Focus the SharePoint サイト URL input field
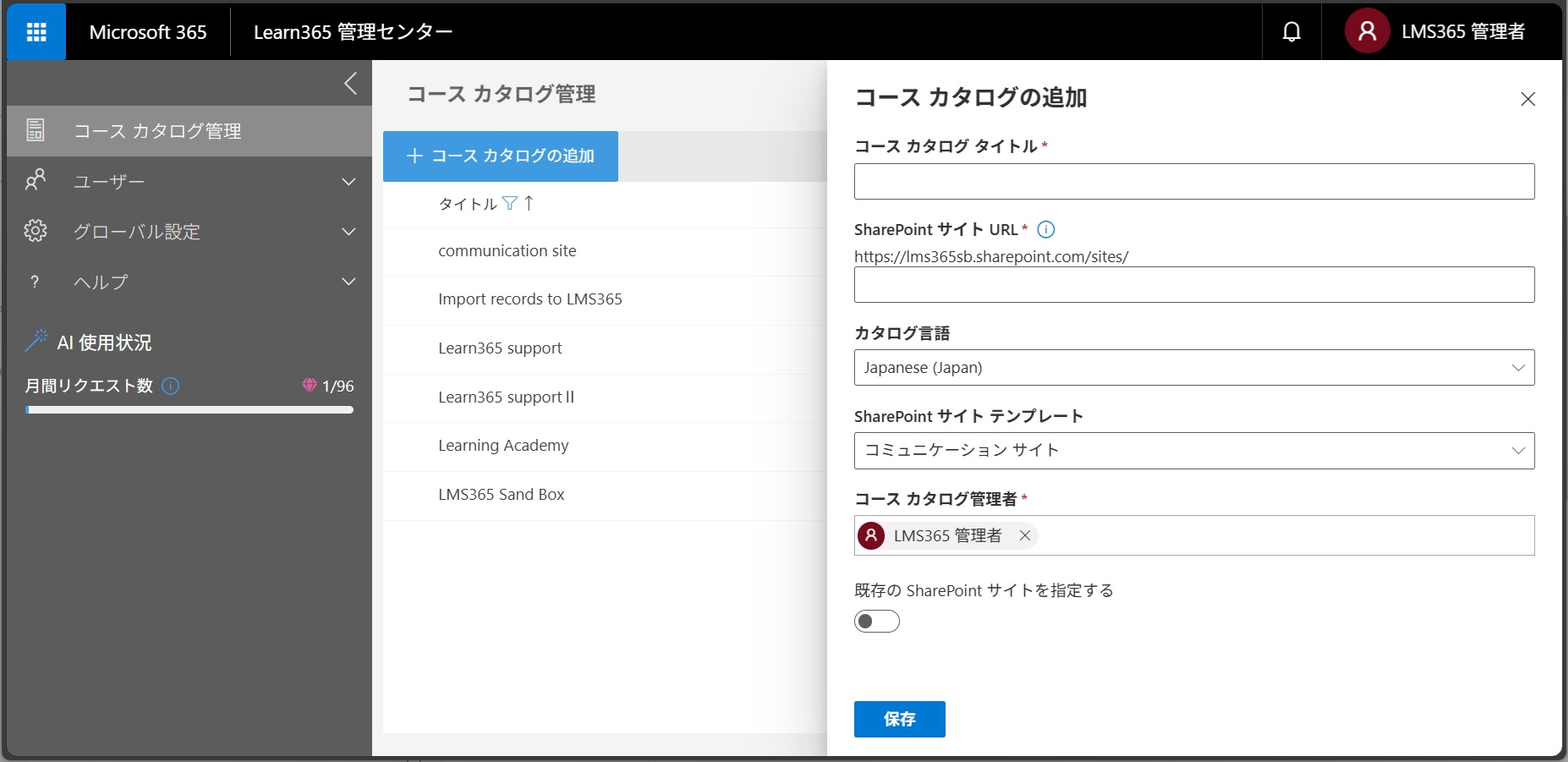This screenshot has width=1568, height=762. click(x=1194, y=285)
